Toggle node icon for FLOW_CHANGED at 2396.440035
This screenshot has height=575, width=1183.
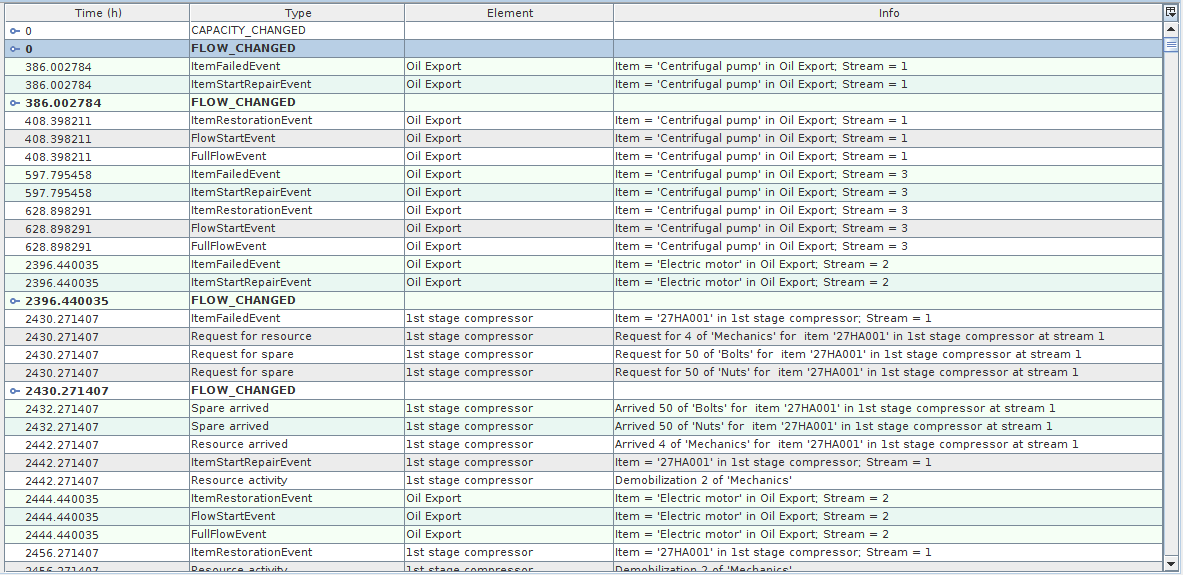[15, 301]
